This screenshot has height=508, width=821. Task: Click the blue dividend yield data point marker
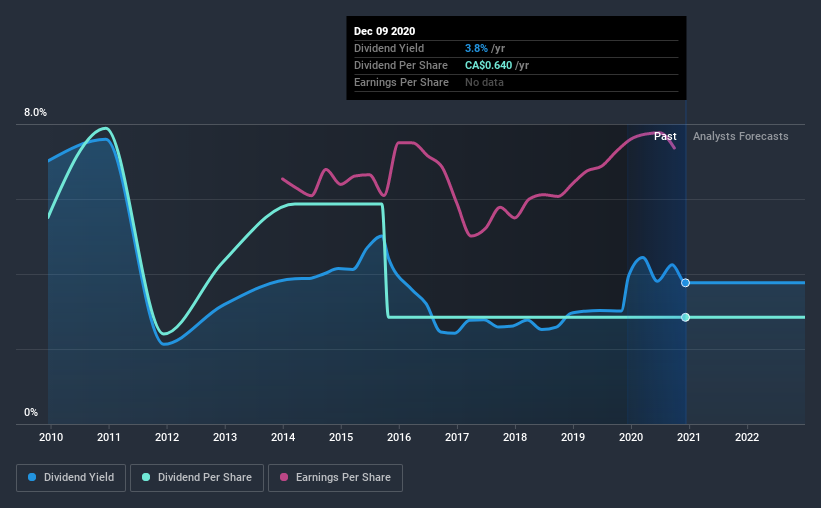tap(685, 283)
